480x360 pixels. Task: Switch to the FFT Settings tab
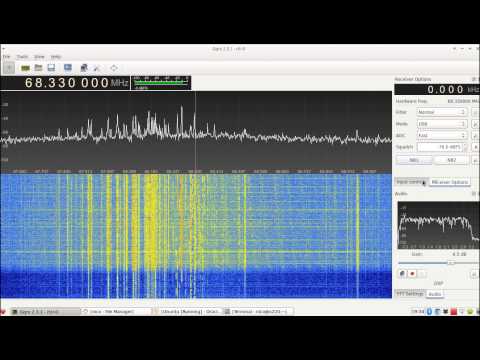point(410,294)
